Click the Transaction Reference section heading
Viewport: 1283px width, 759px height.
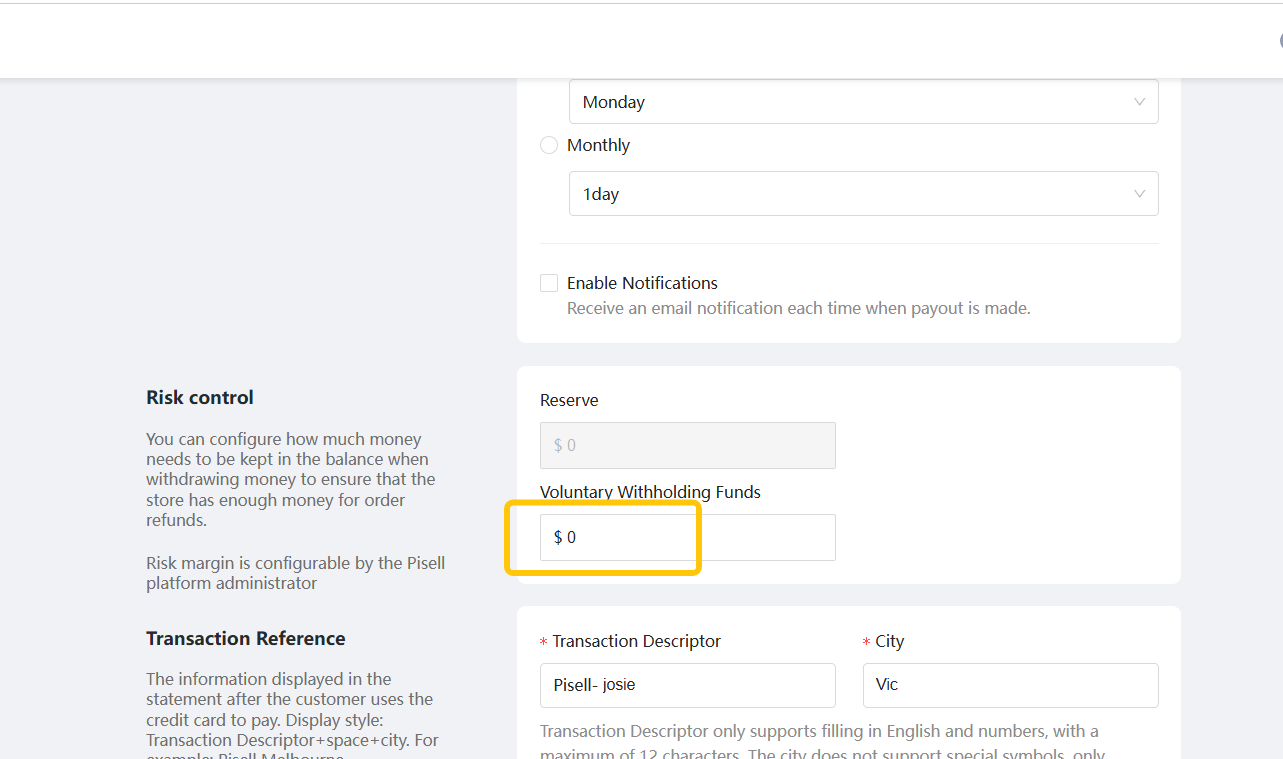[246, 638]
